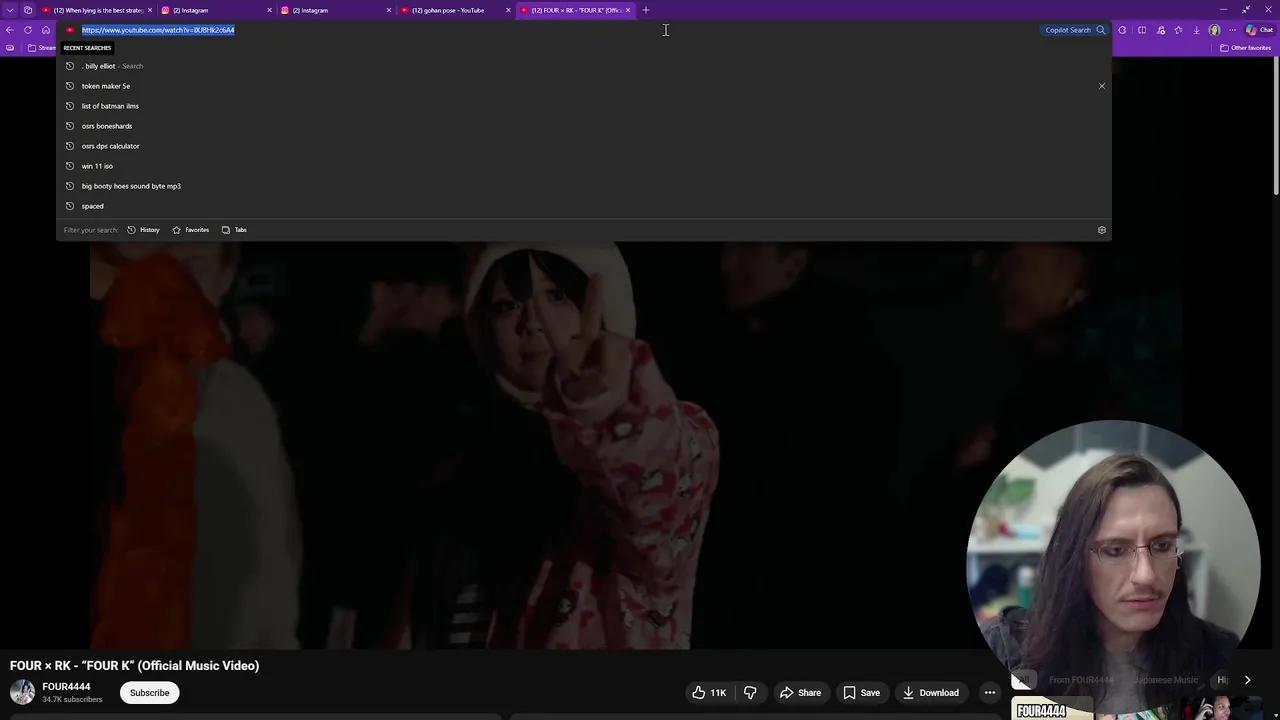This screenshot has width=1280, height=720.
Task: Open the profile avatar in toolbar
Action: click(1214, 30)
